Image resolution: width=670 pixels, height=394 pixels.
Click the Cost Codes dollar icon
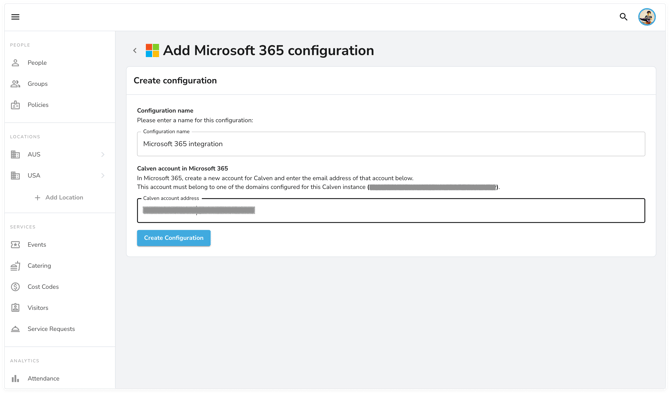(15, 287)
